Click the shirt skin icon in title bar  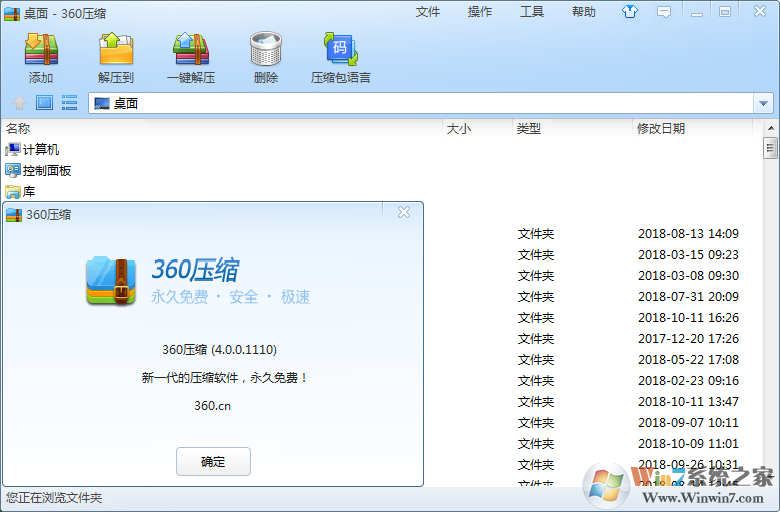point(629,12)
